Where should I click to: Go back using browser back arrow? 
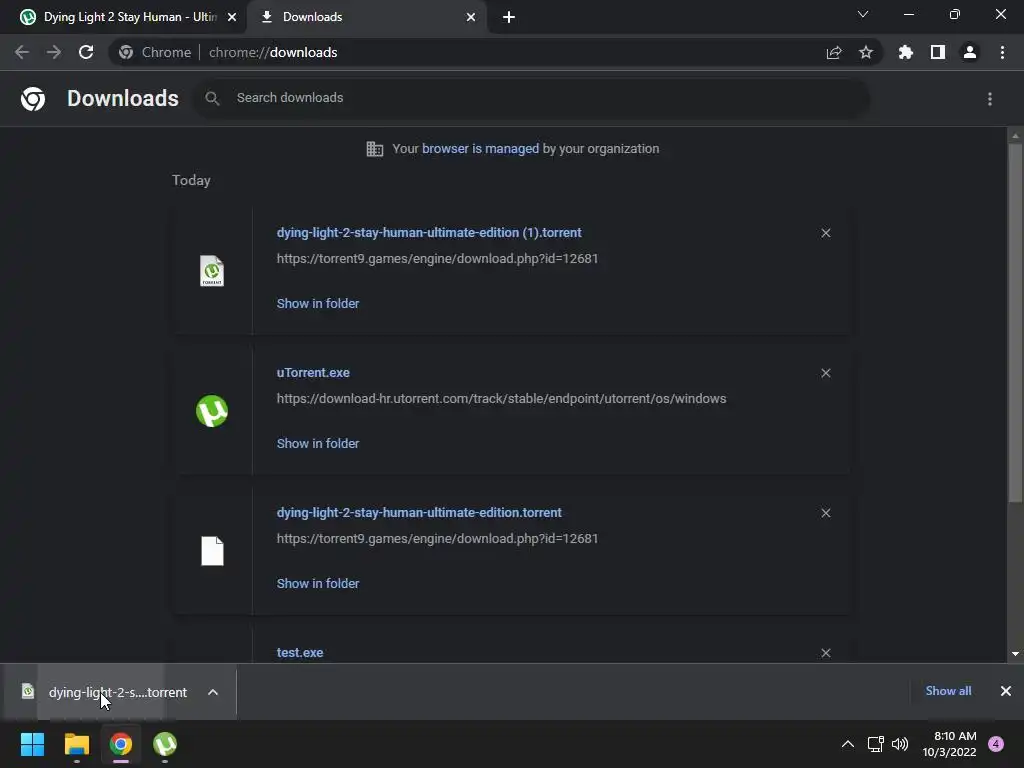coord(22,52)
